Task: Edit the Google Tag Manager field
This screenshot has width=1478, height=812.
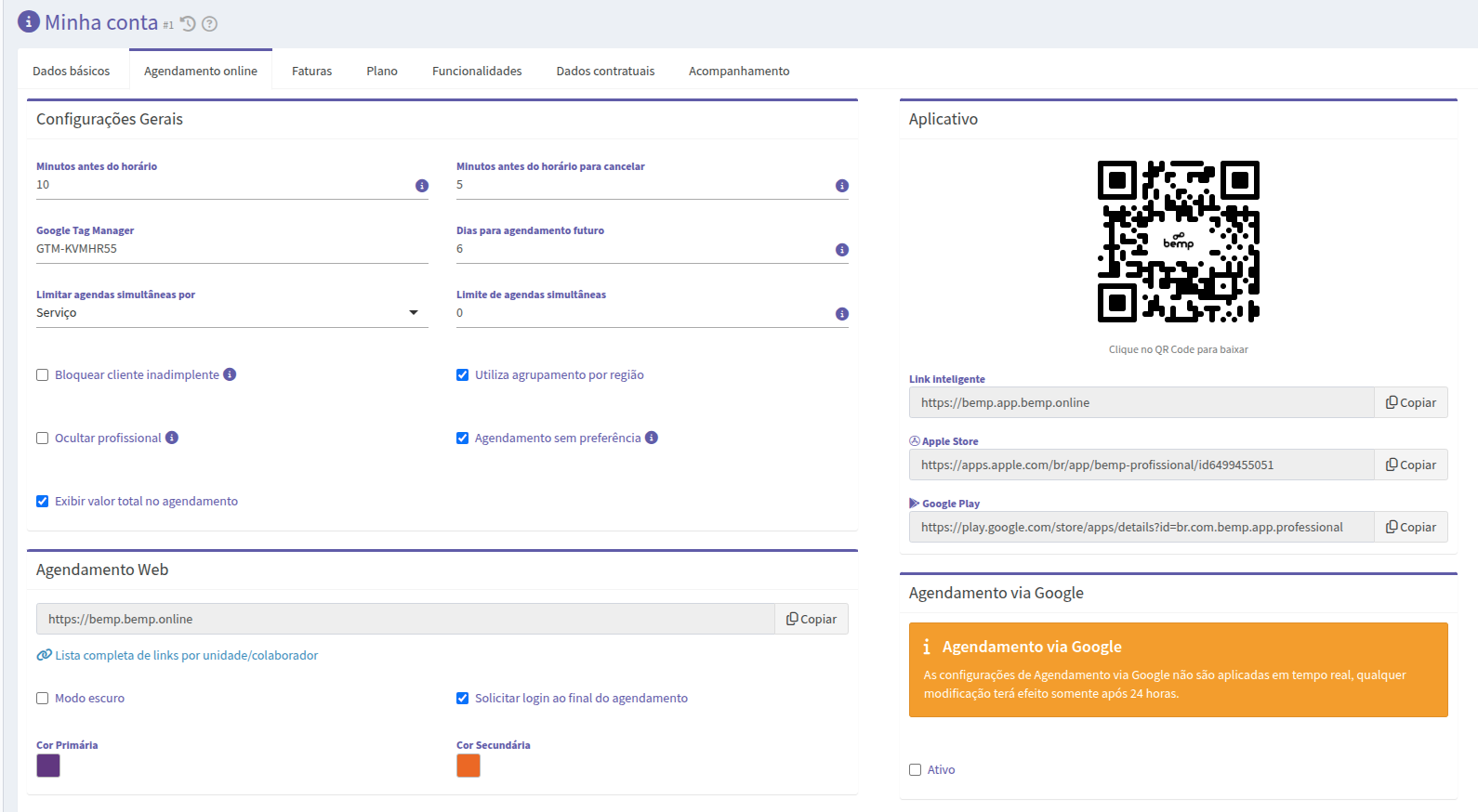Action: pyautogui.click(x=232, y=249)
